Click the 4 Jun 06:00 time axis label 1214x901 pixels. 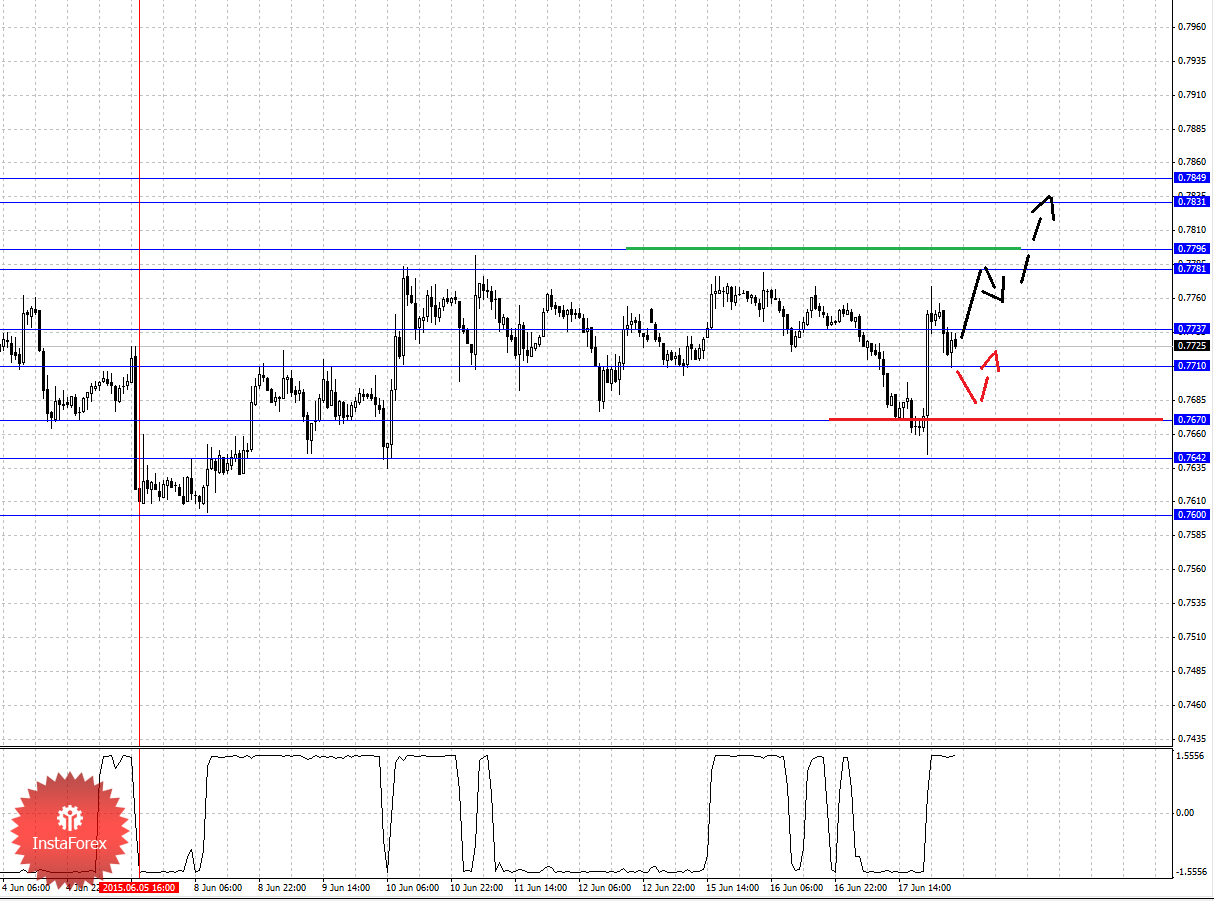27,887
